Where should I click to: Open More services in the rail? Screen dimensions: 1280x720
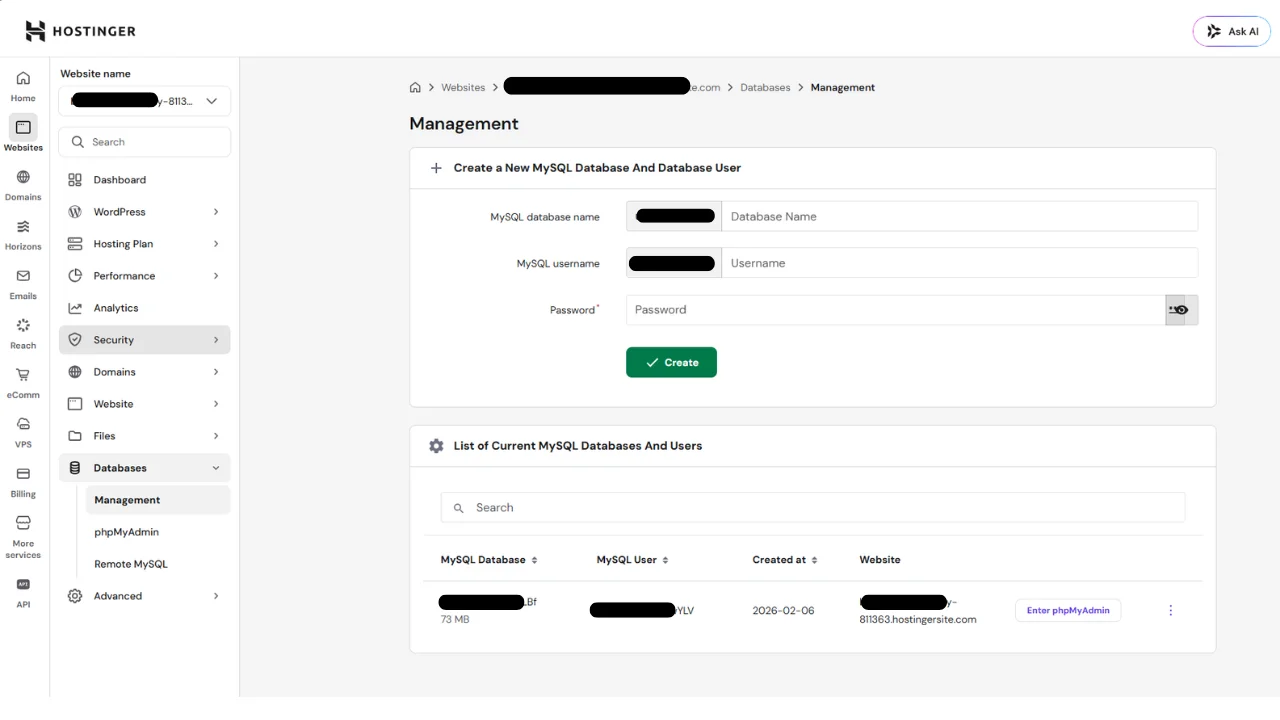click(x=23, y=537)
